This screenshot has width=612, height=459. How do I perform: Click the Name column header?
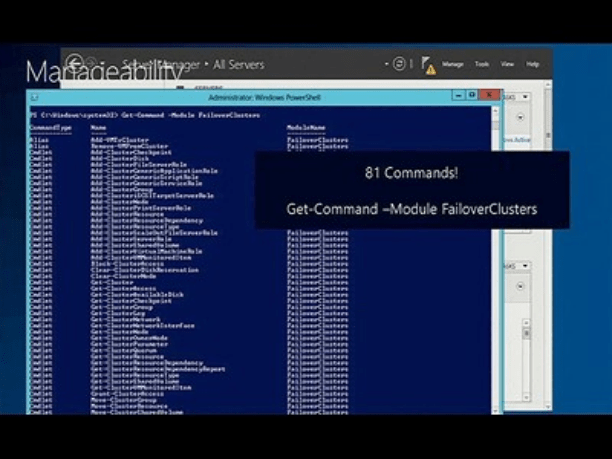(x=98, y=128)
